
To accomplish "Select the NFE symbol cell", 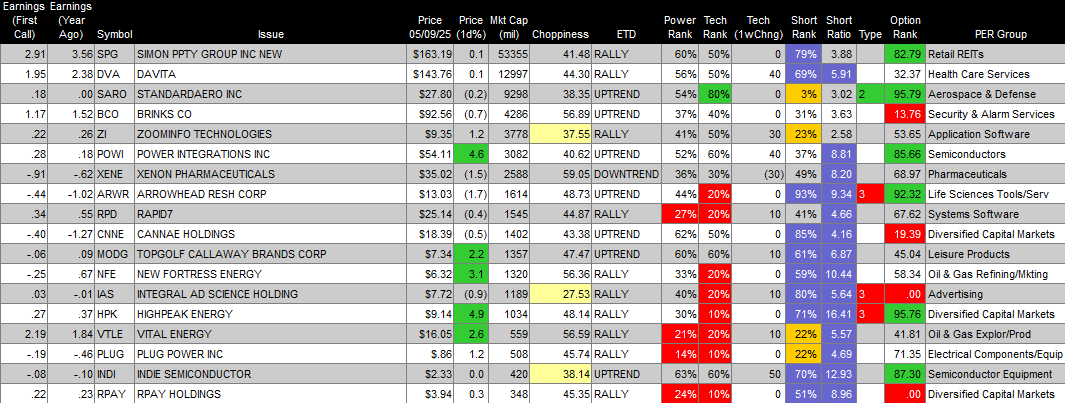I will click(114, 274).
